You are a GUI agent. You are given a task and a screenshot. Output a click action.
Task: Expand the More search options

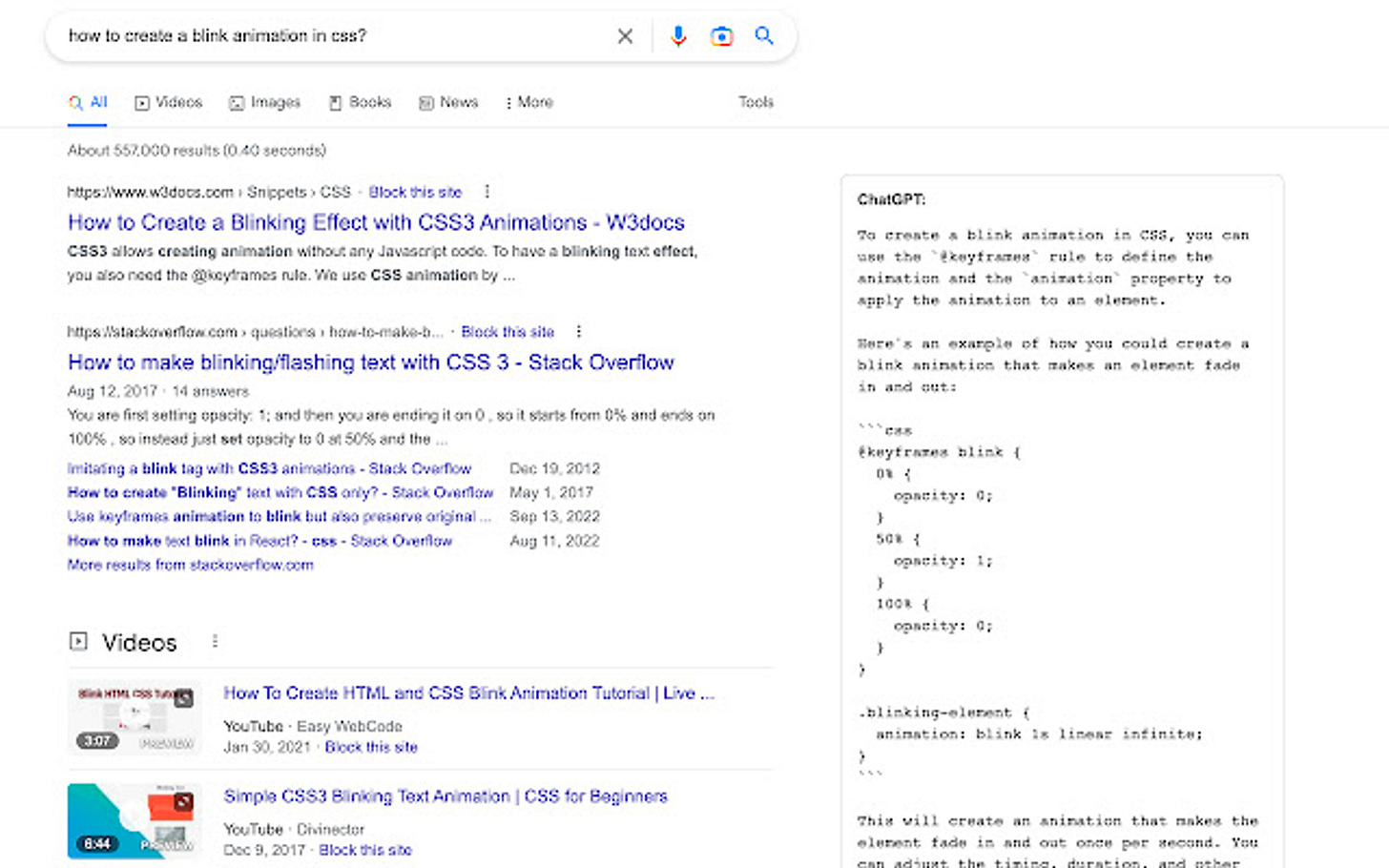pyautogui.click(x=529, y=102)
